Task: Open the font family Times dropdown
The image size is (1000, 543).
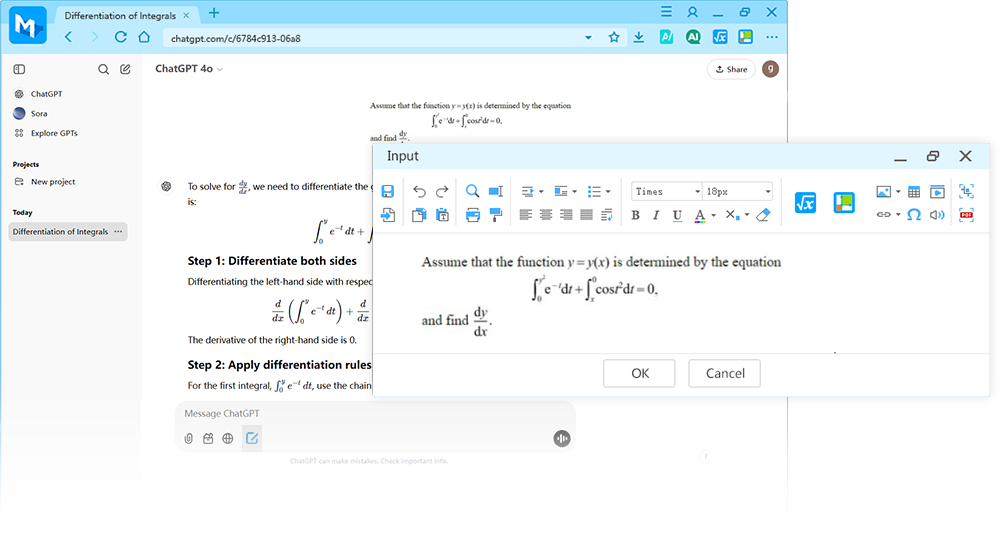Action: click(666, 191)
